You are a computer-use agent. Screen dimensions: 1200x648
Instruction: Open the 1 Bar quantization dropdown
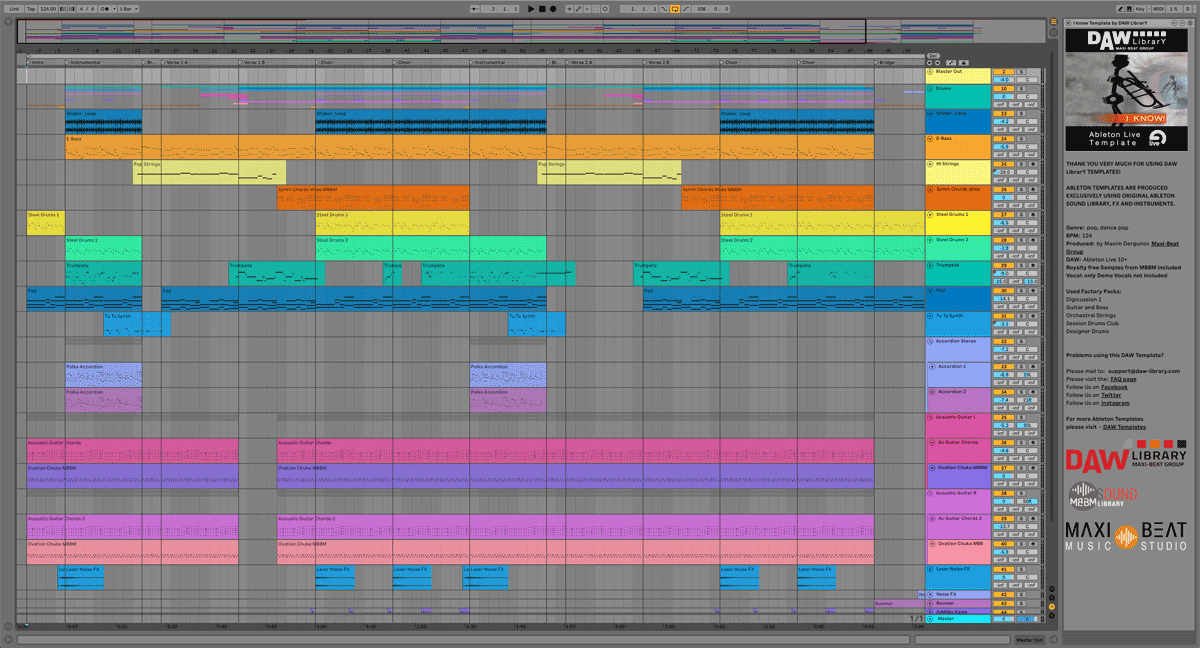click(x=128, y=8)
